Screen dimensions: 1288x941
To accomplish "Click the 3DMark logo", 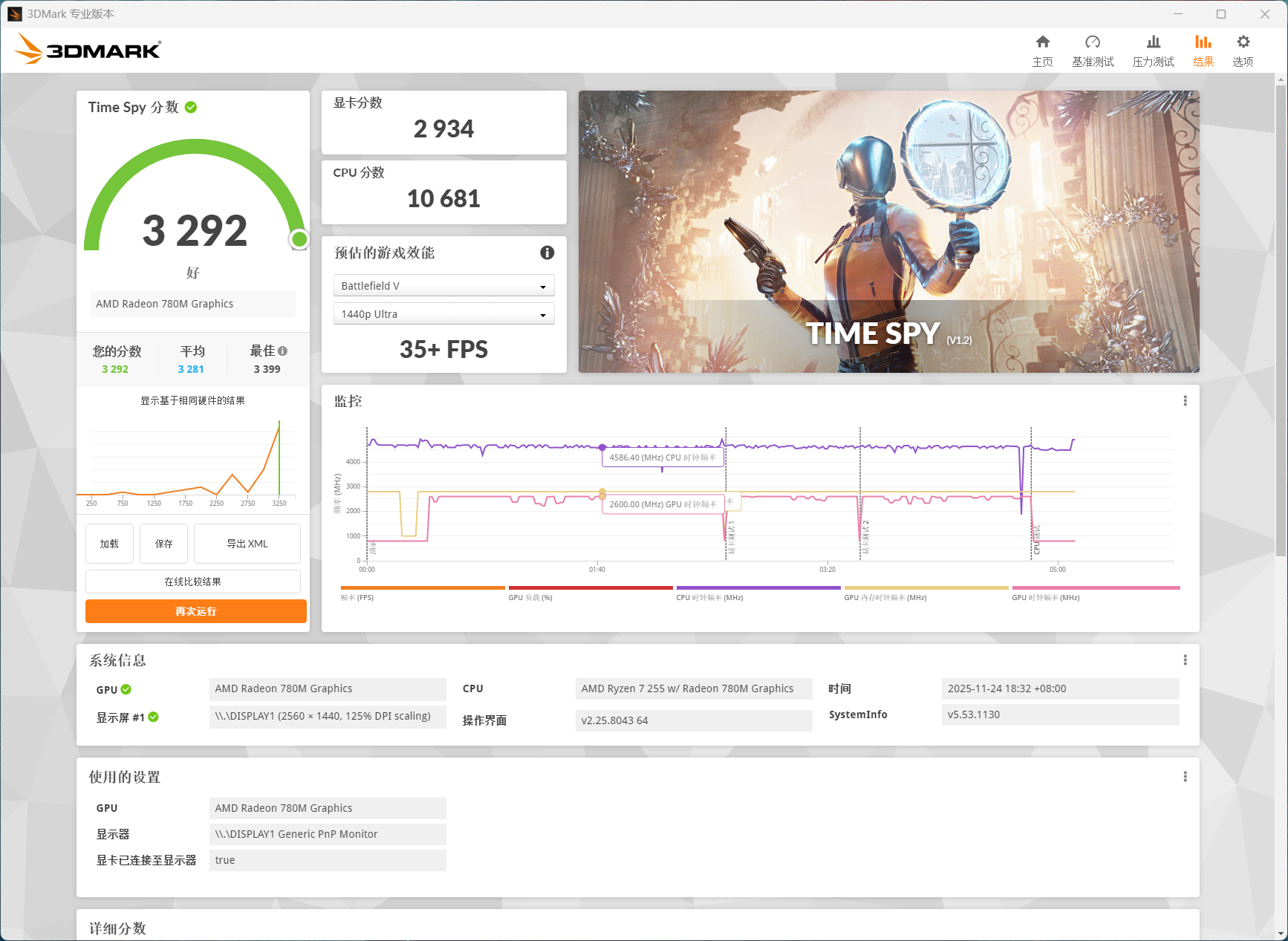I will [88, 49].
